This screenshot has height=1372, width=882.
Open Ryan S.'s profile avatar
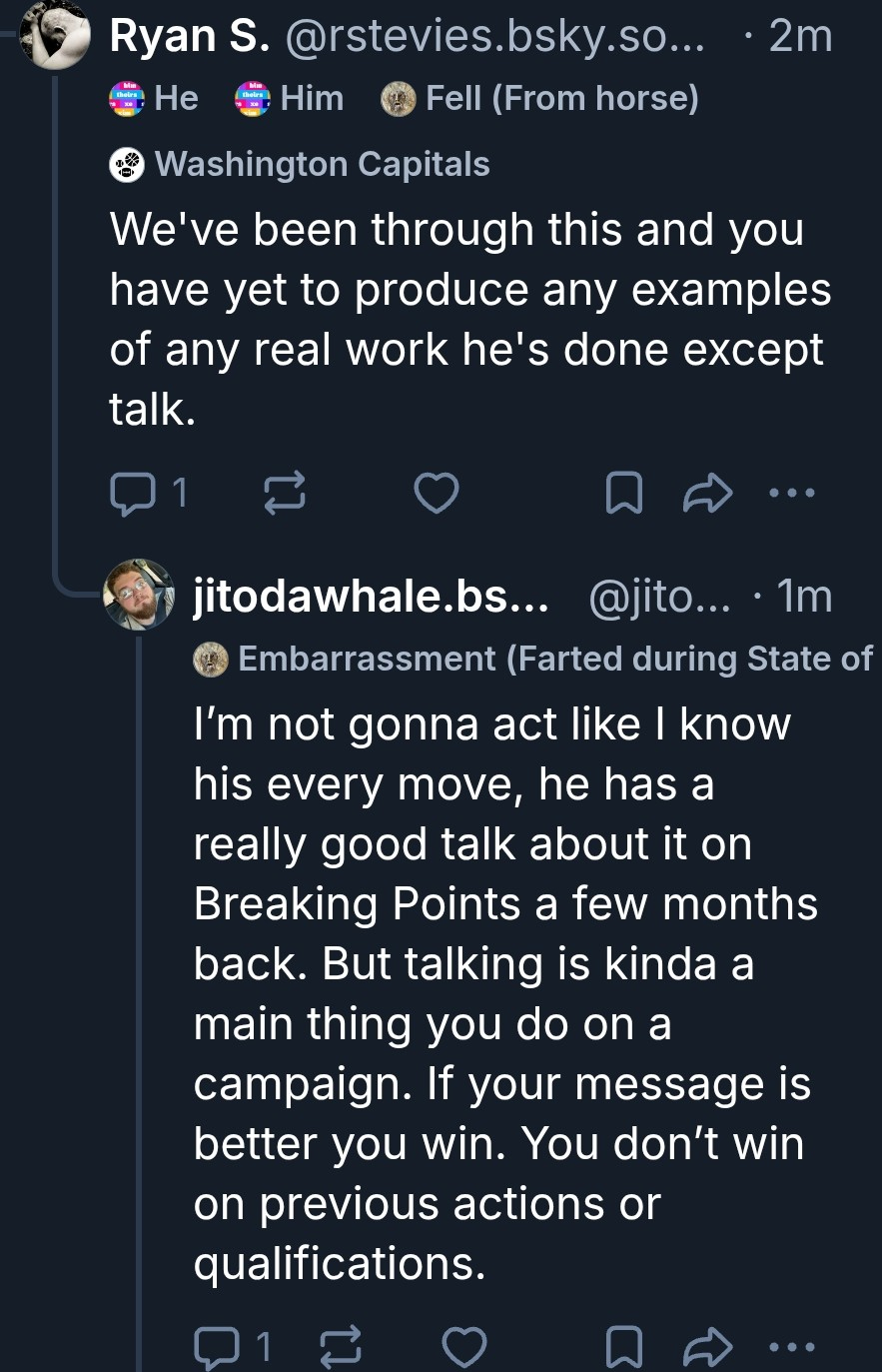point(55,36)
